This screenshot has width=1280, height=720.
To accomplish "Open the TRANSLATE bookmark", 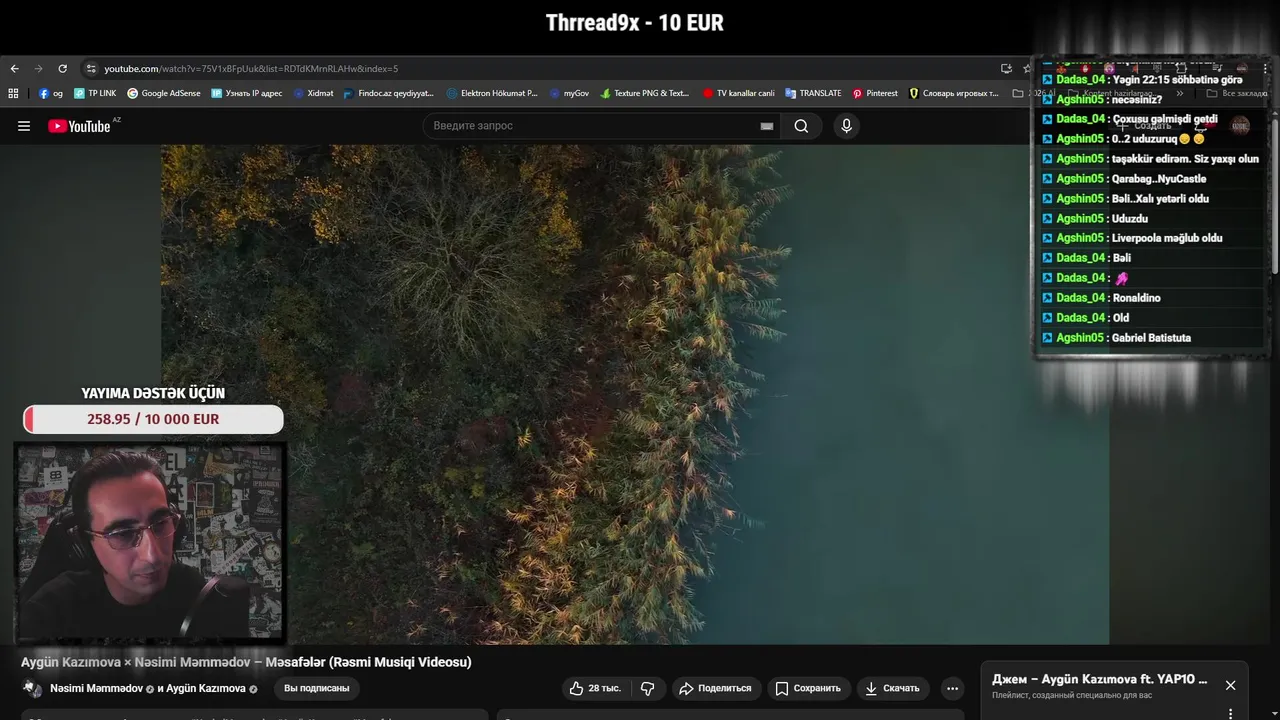I will pos(813,93).
